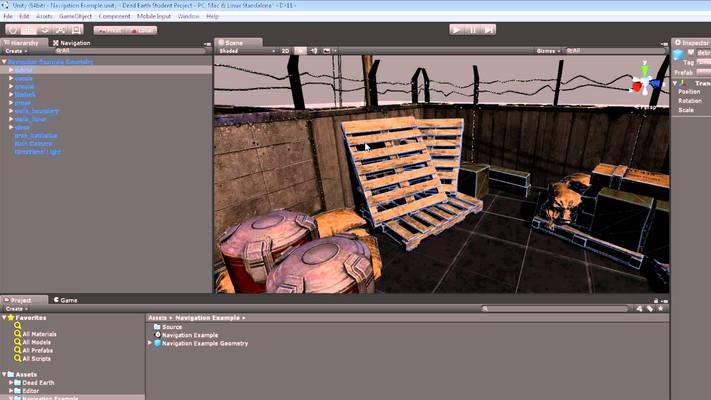Screen dimensions: 711x400
Task: Switch to the Game tab
Action: pos(66,300)
